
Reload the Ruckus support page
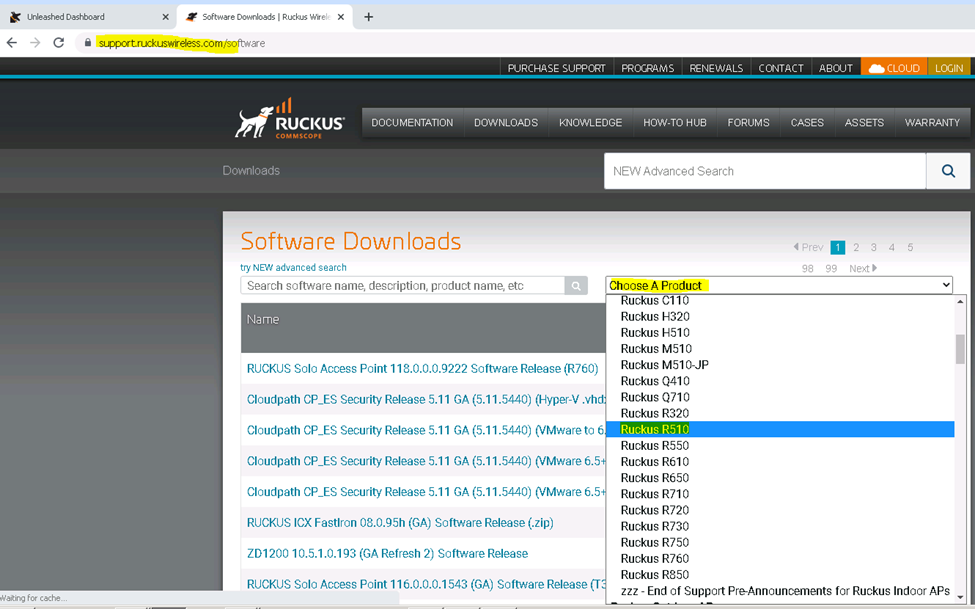coord(58,43)
